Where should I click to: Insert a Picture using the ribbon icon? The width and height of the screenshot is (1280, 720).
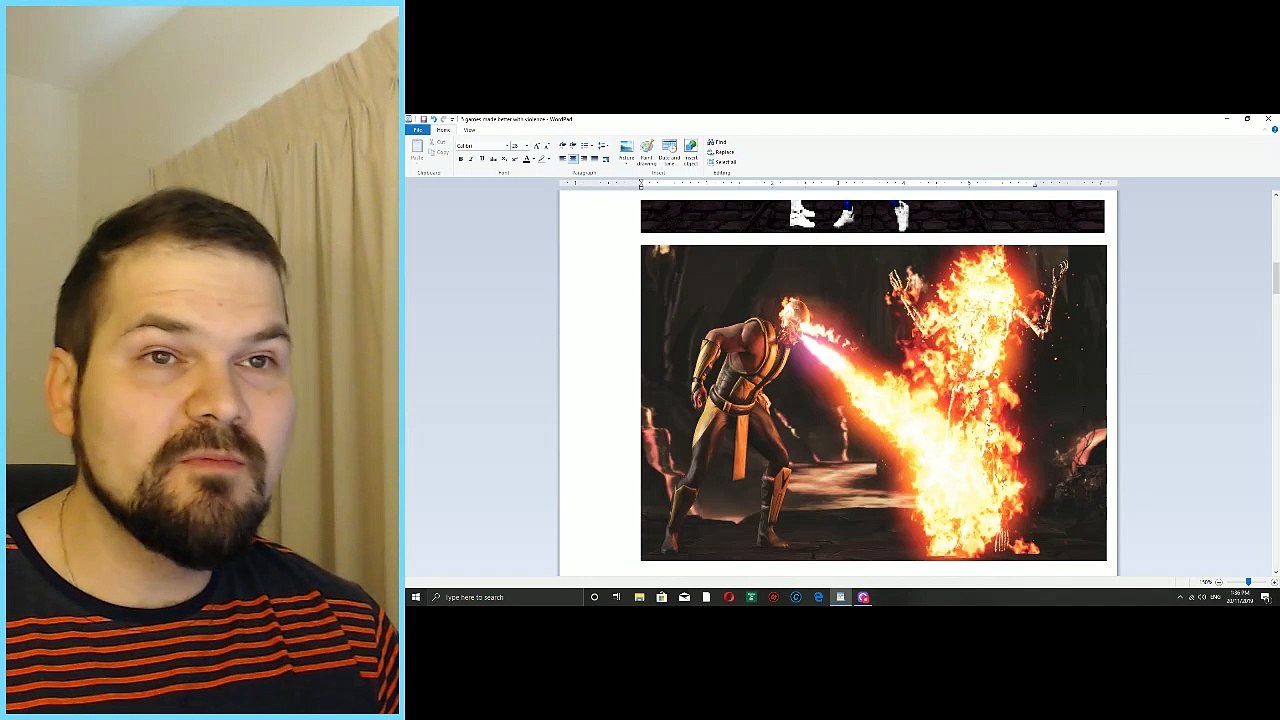[626, 146]
